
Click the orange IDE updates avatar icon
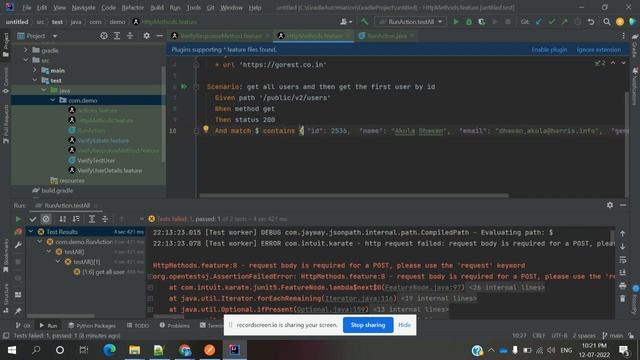pyautogui.click(x=620, y=22)
